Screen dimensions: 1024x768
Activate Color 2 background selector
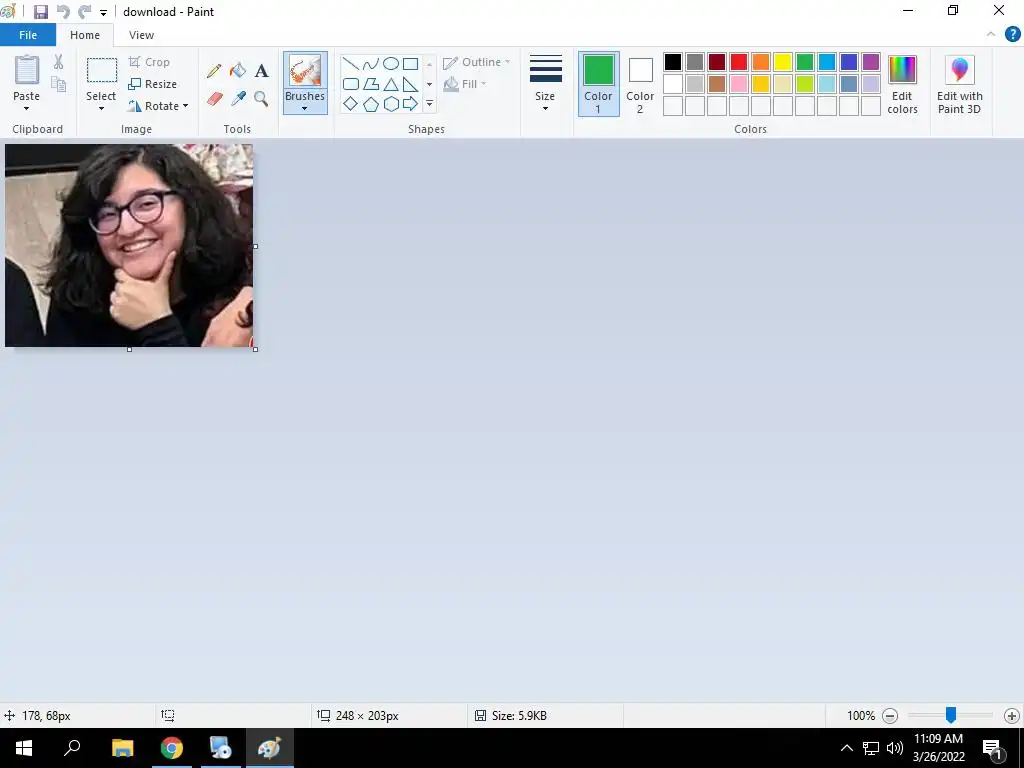tap(640, 84)
